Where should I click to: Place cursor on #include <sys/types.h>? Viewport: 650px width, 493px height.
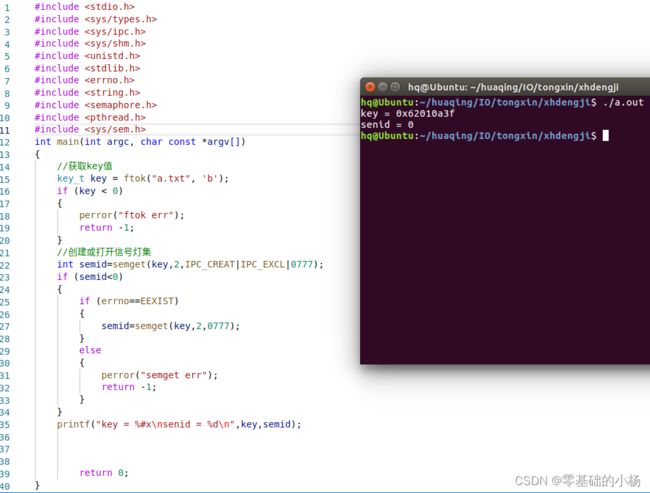coord(96,19)
